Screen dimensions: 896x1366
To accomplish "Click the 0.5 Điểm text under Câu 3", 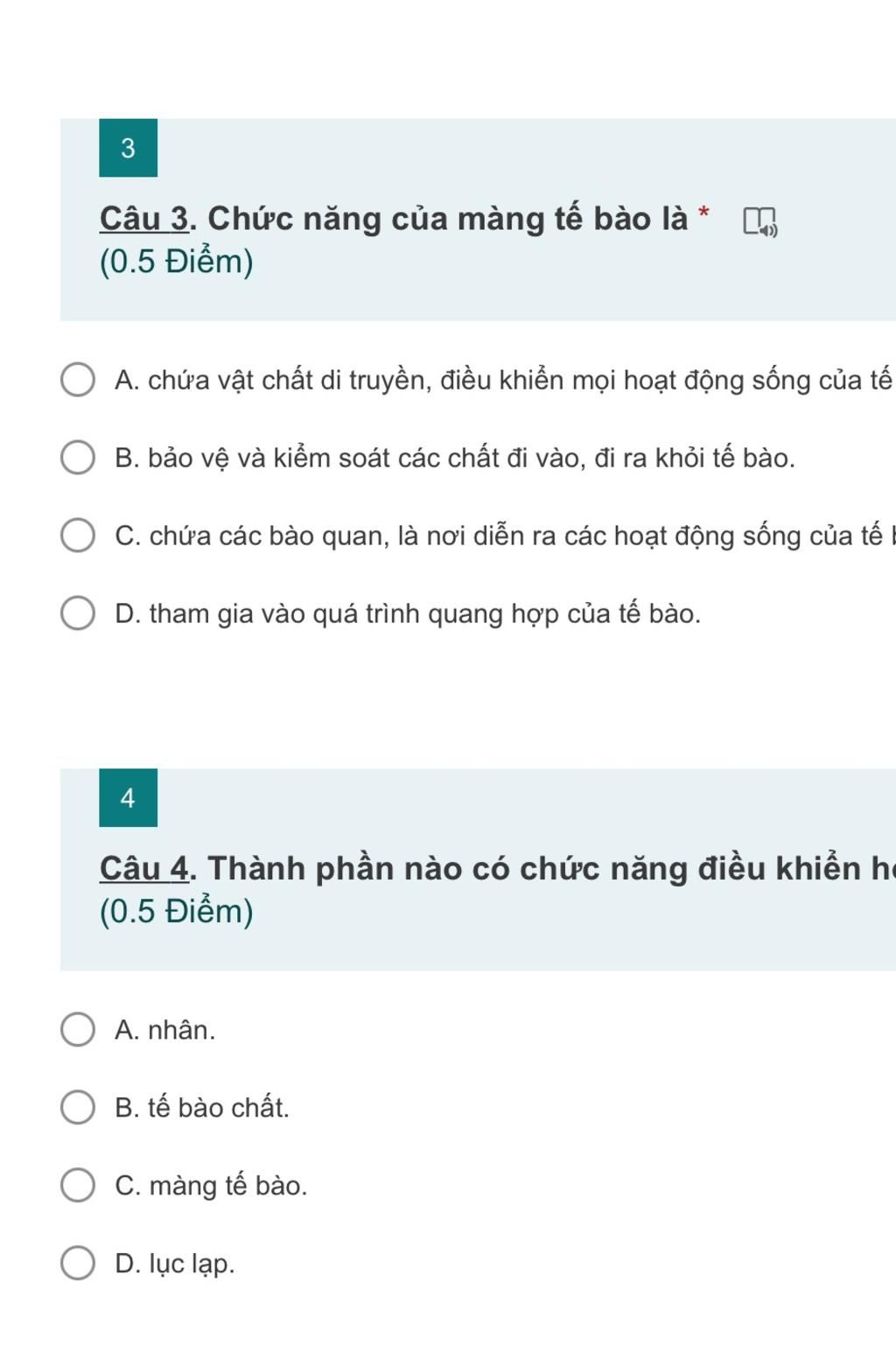I will coord(177,262).
